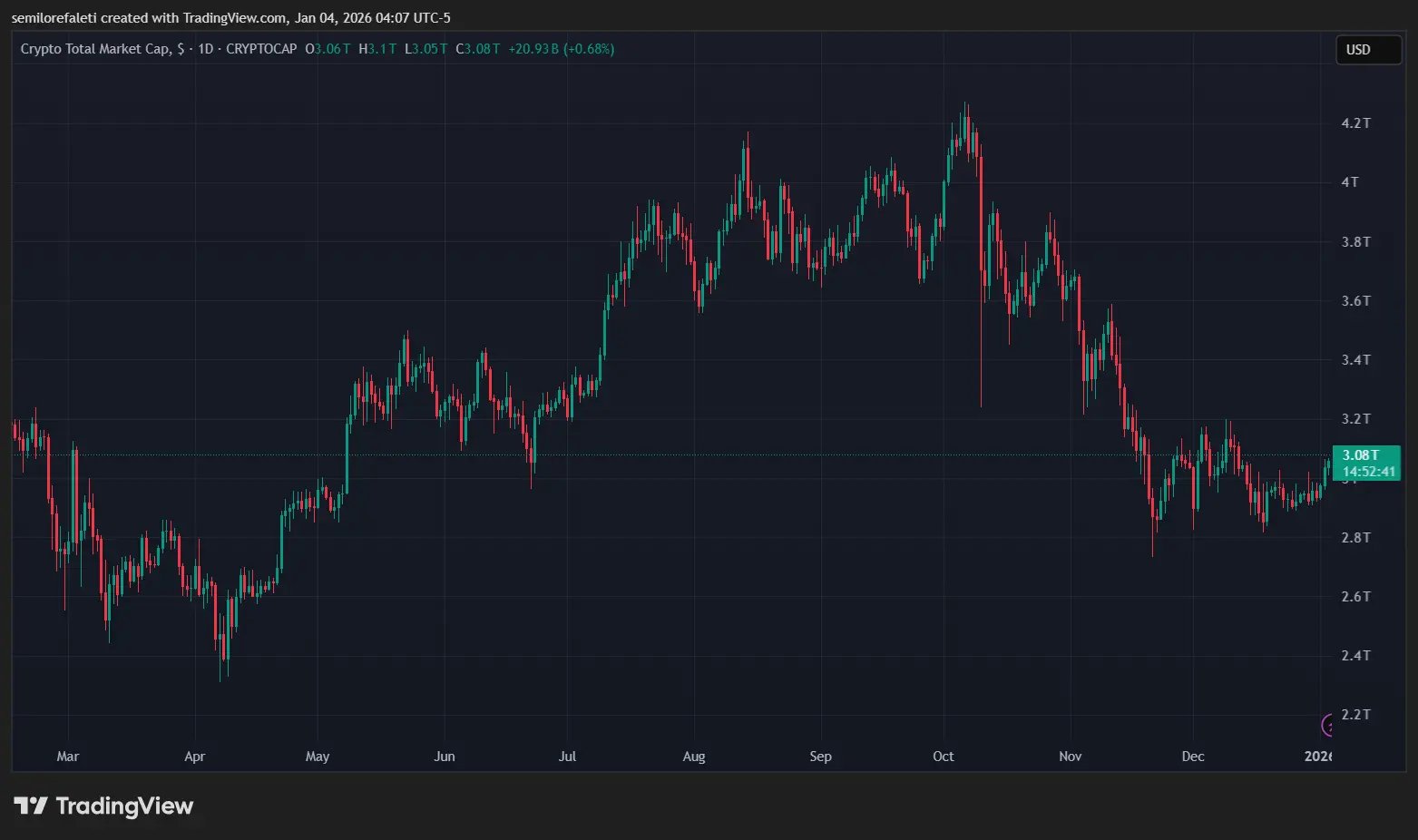Click the Dec label on time axis

1193,757
